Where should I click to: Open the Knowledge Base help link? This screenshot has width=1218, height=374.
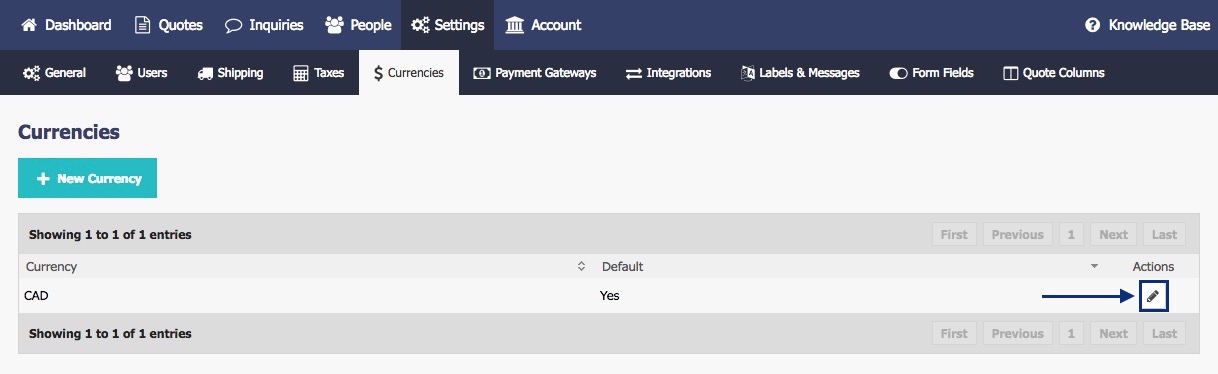pos(1147,25)
